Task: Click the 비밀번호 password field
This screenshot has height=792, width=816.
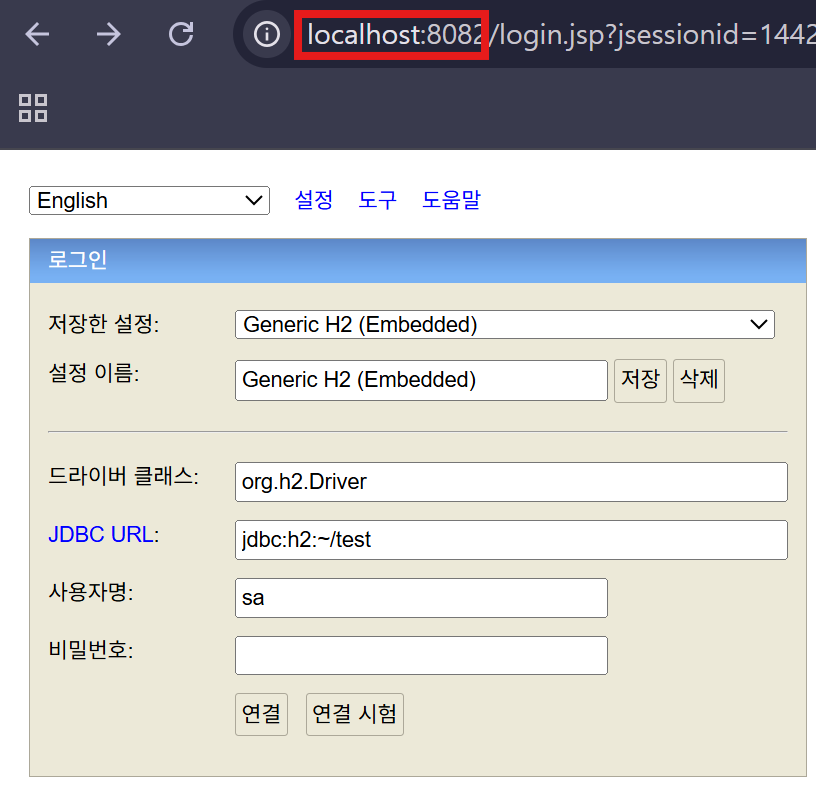Action: click(421, 656)
